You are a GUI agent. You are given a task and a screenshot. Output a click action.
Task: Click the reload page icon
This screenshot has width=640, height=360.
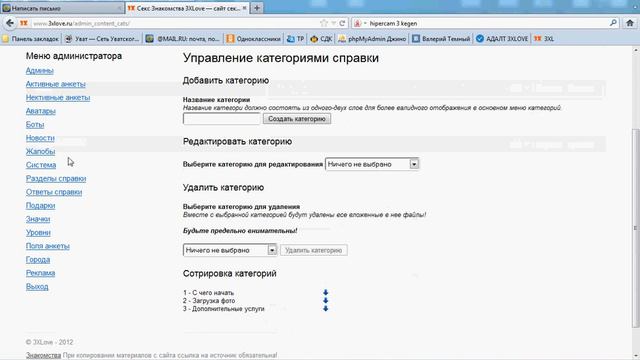point(342,23)
